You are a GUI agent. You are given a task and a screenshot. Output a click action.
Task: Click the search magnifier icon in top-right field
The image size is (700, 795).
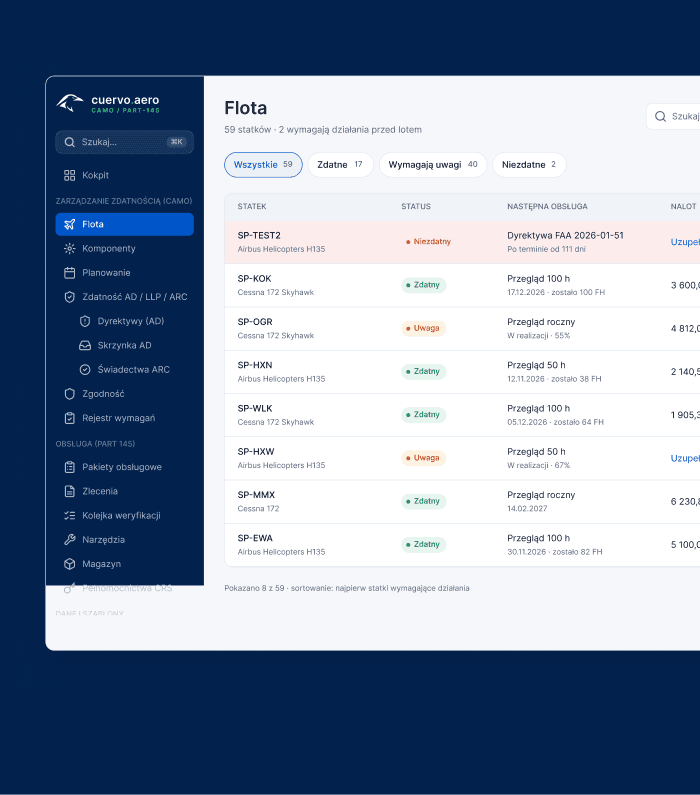click(660, 117)
